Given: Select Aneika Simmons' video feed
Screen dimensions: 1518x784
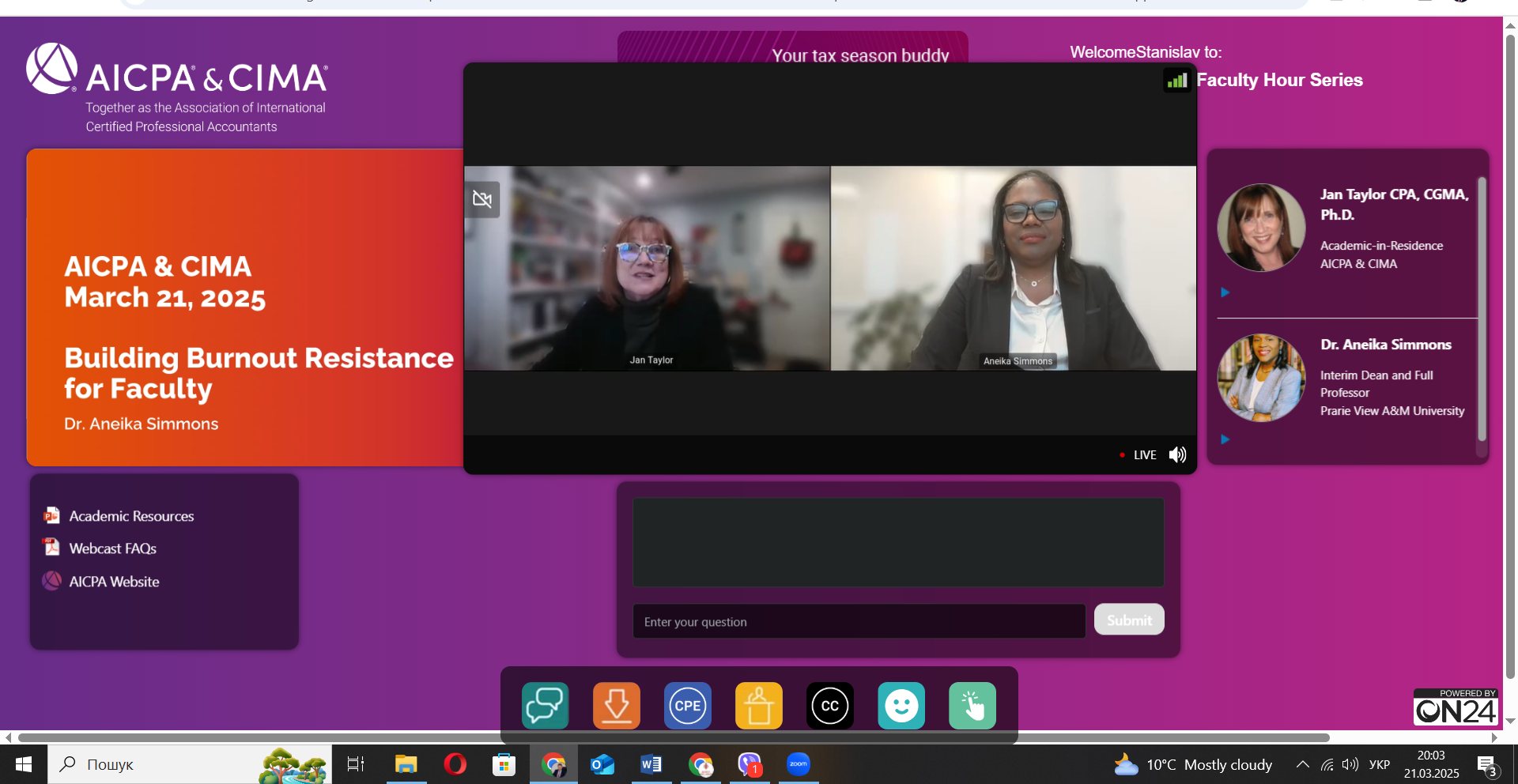Looking at the screenshot, I should click(1014, 268).
